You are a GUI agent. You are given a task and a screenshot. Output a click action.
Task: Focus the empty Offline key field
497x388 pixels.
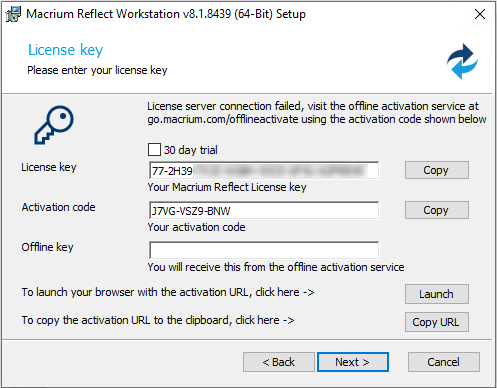[x=264, y=250]
